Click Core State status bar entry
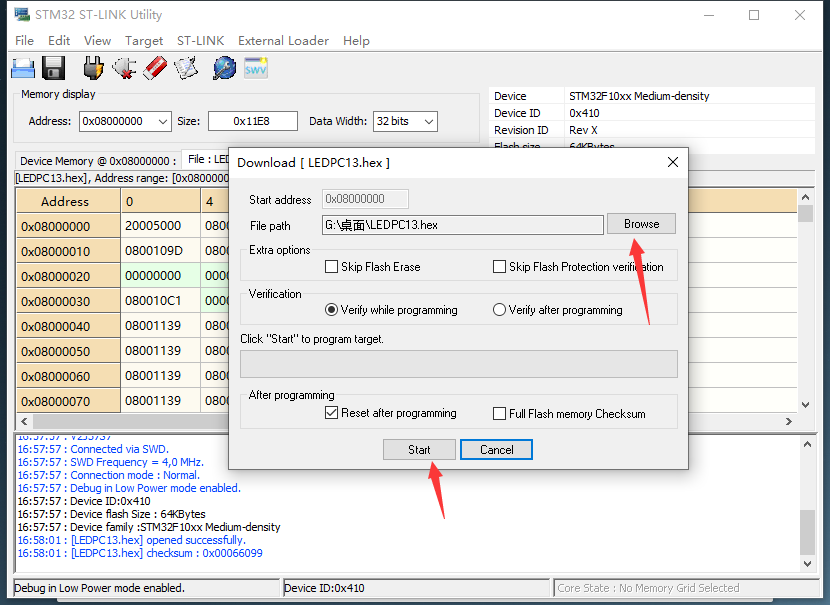This screenshot has width=830, height=605. pyautogui.click(x=687, y=588)
